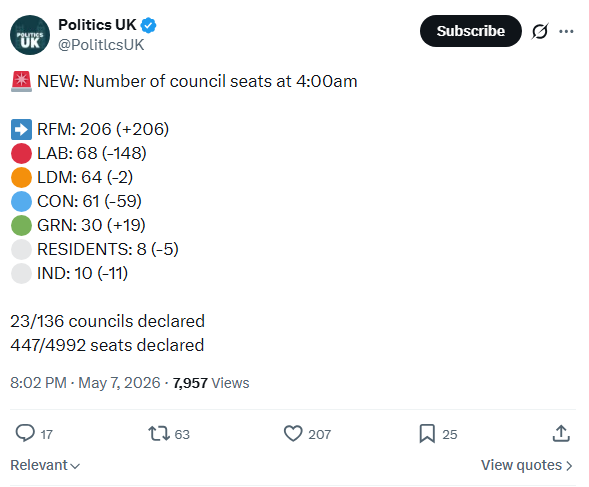Open the Politics UK profile avatar
Screen dimensions: 589x487
click(x=30, y=35)
